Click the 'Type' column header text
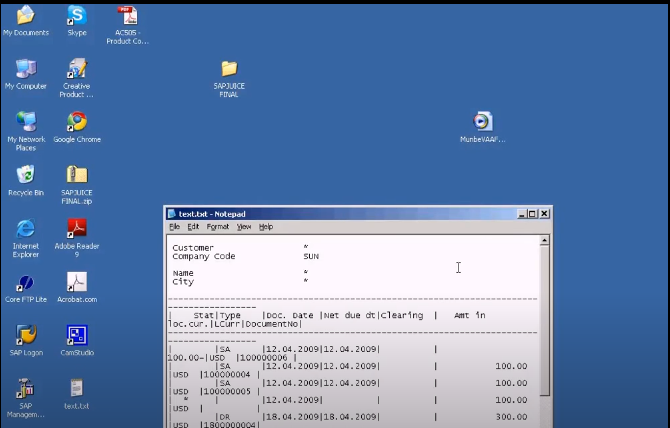670x428 pixels. pos(231,316)
